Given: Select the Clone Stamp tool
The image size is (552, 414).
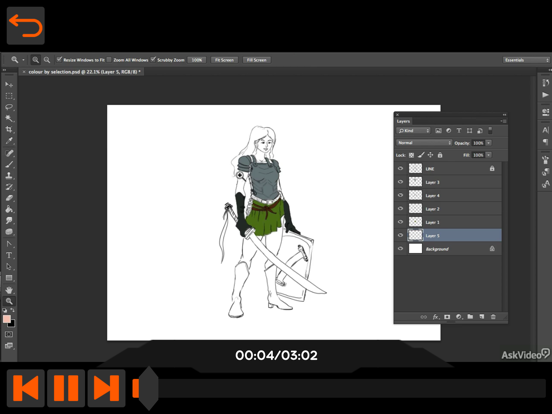Looking at the screenshot, I should (9, 175).
